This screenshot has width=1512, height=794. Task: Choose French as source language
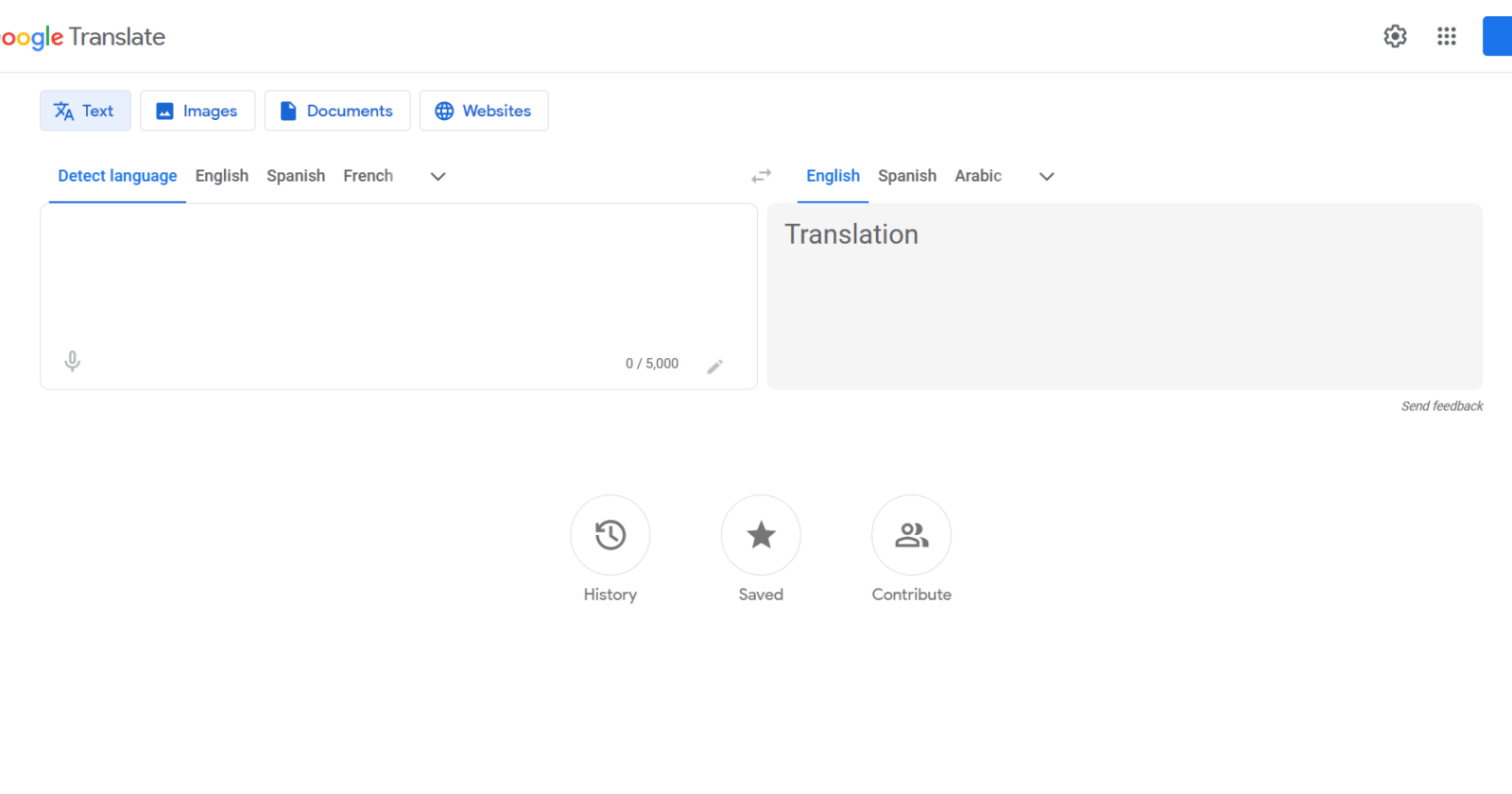click(x=368, y=176)
